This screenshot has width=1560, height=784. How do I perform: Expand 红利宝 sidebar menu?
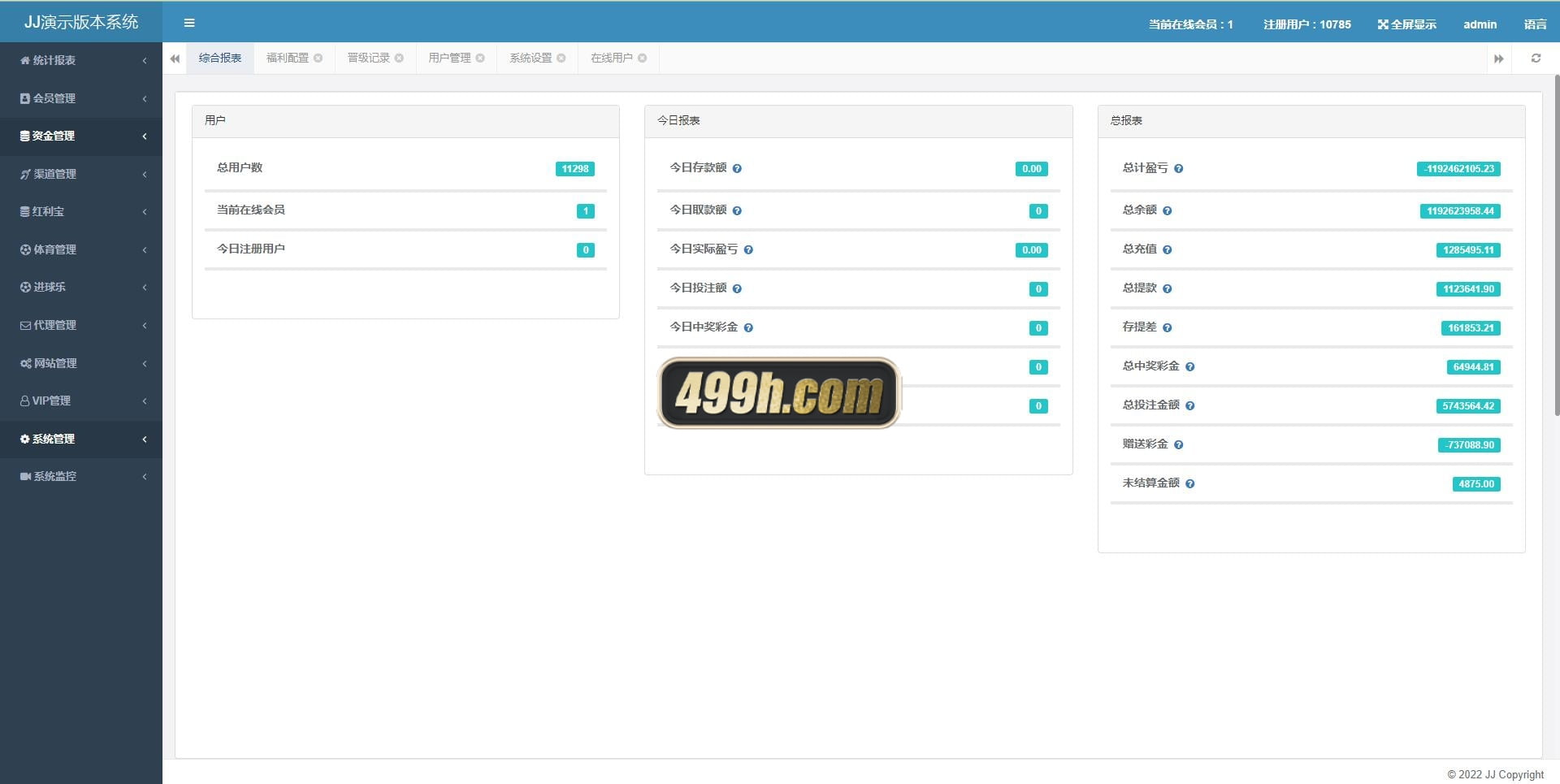[x=81, y=211]
